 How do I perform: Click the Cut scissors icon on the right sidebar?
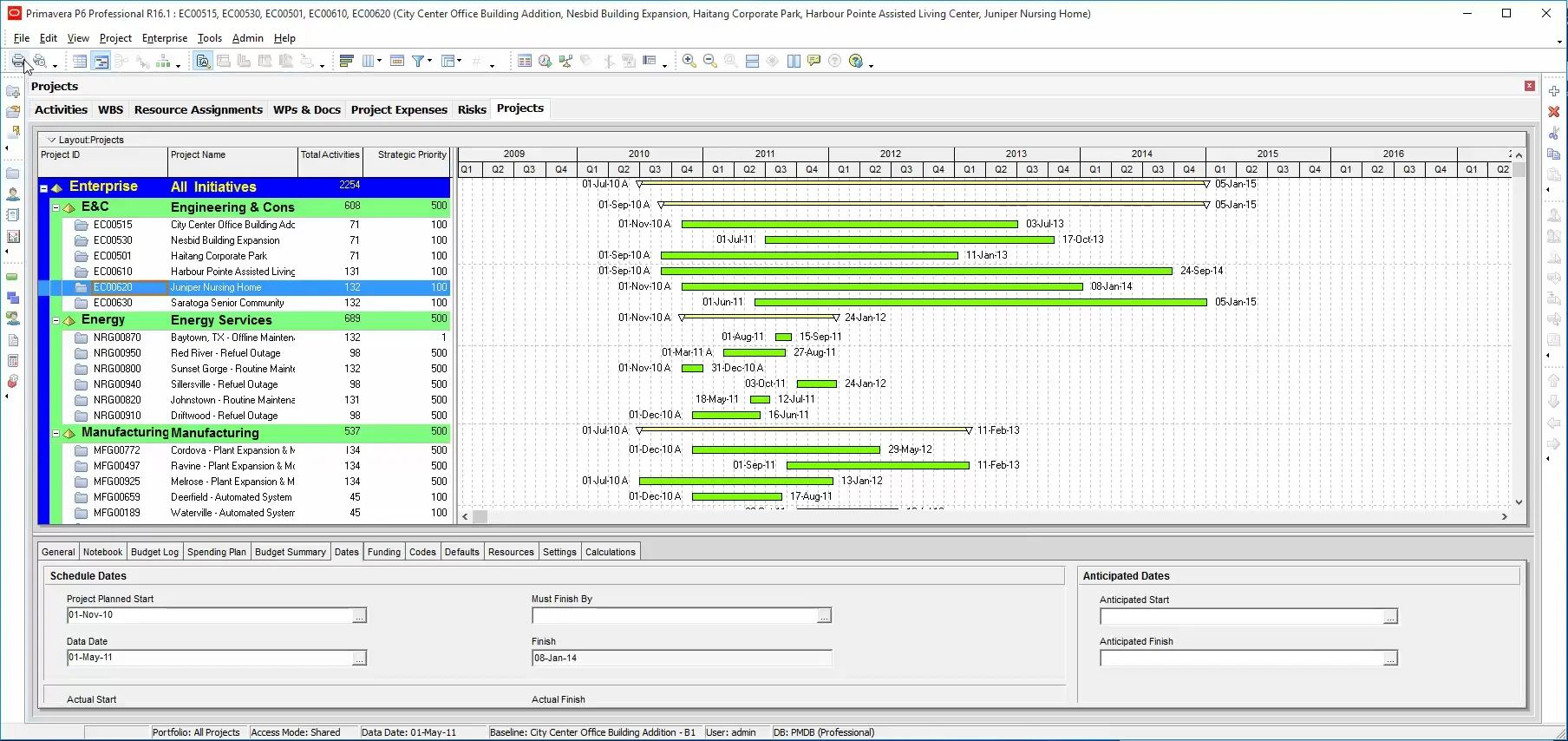tap(1554, 133)
